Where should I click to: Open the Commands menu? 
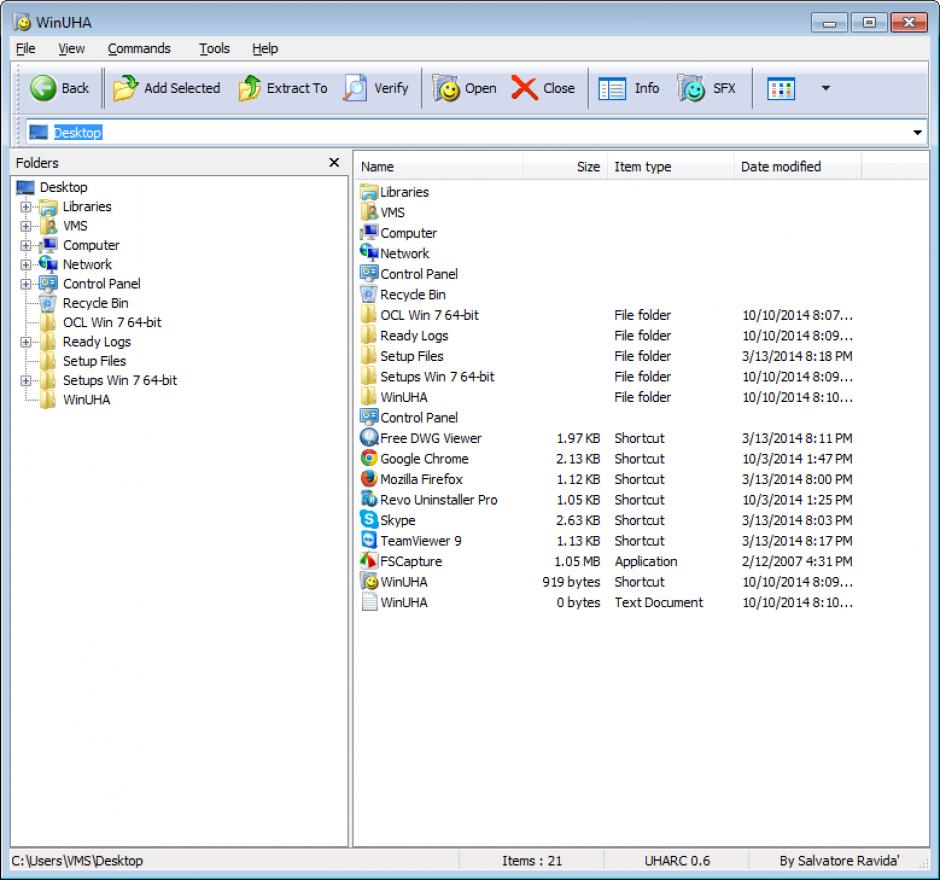[139, 48]
